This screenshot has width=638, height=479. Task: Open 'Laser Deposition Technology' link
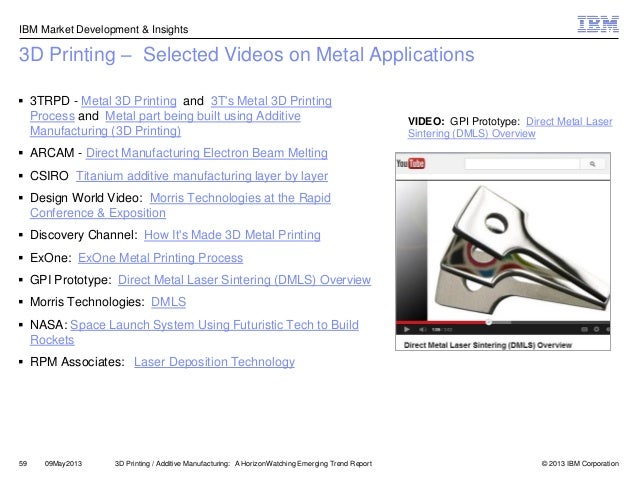click(214, 362)
